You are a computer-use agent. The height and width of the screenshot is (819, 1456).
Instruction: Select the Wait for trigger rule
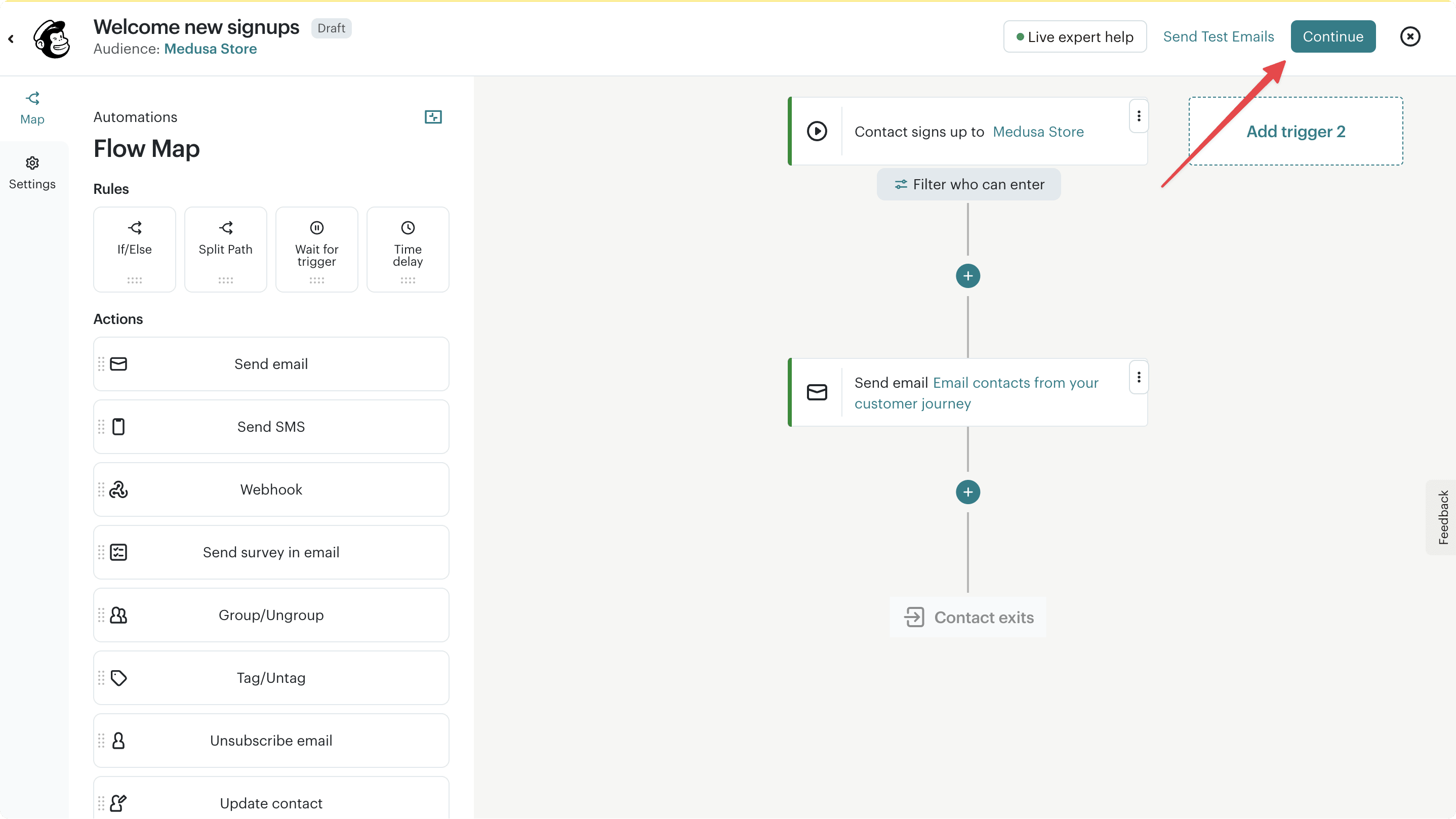[x=316, y=249]
